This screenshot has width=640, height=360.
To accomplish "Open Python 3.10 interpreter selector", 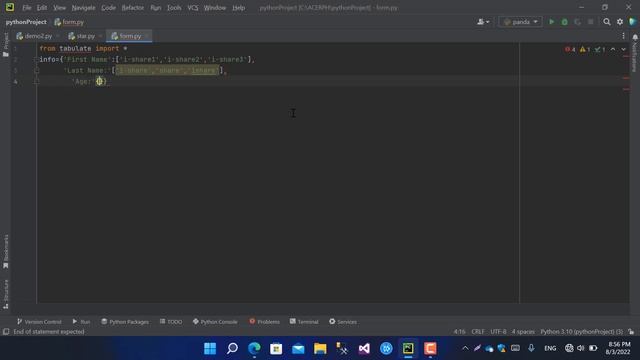I will point(581,332).
